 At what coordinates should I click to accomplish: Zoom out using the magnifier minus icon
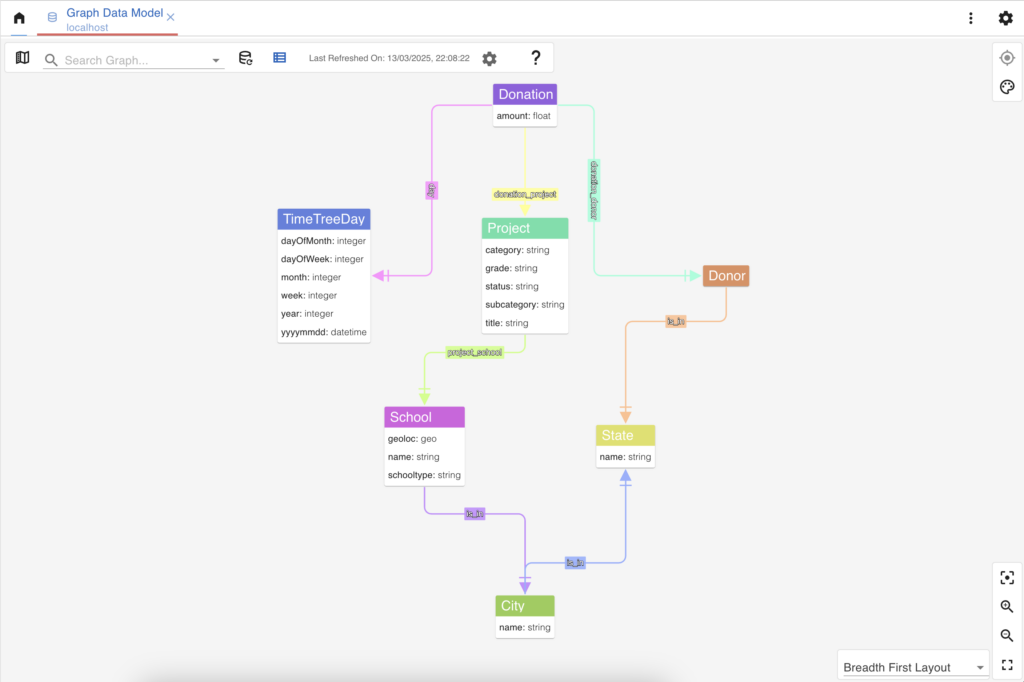pos(1007,635)
